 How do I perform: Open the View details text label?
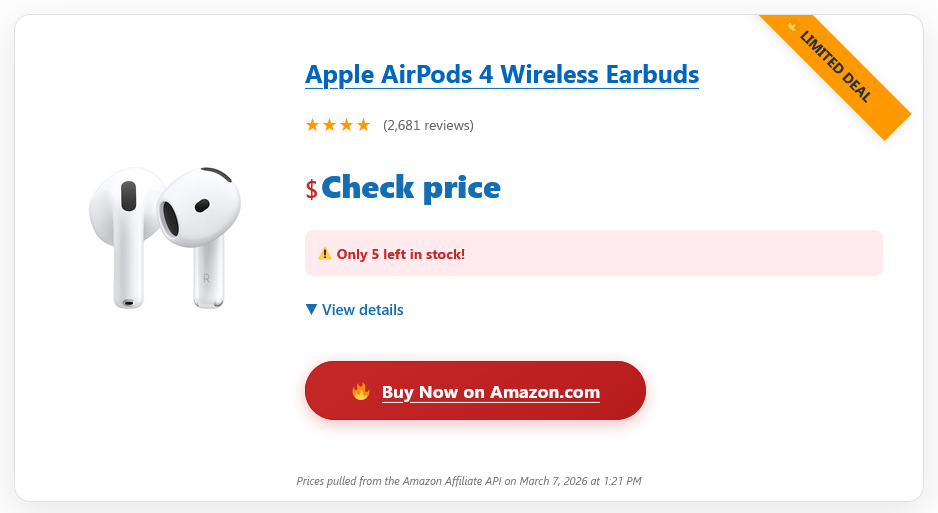tap(363, 310)
